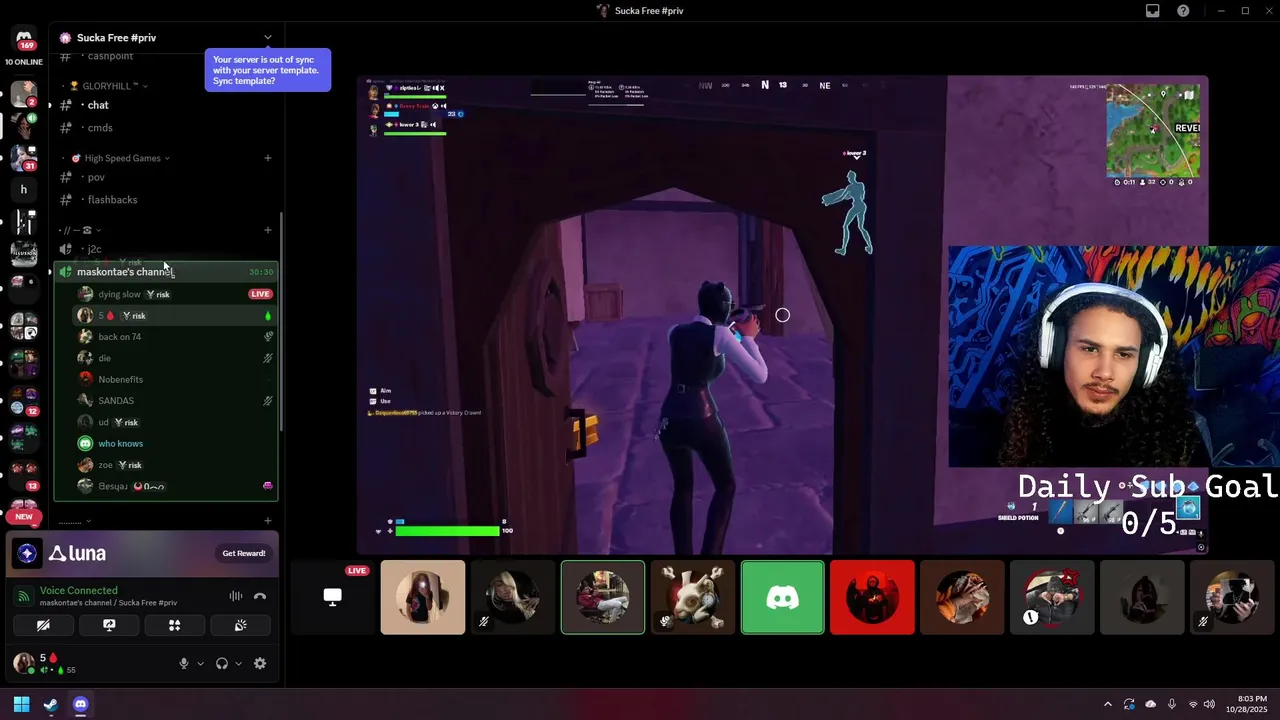
Task: Open OneDrive cloud tray icon
Action: click(x=1150, y=704)
